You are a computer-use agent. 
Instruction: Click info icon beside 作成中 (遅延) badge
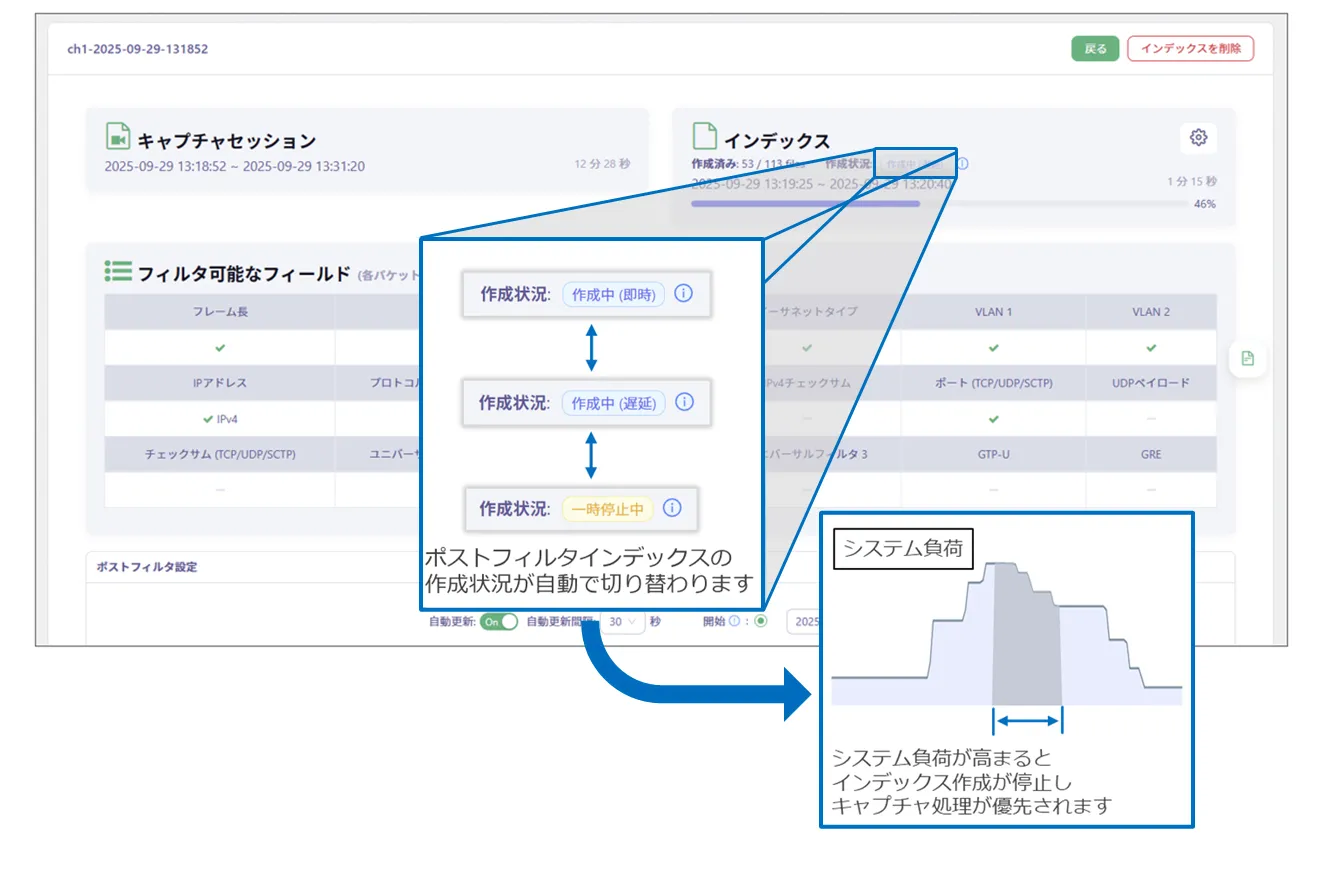[x=684, y=402]
